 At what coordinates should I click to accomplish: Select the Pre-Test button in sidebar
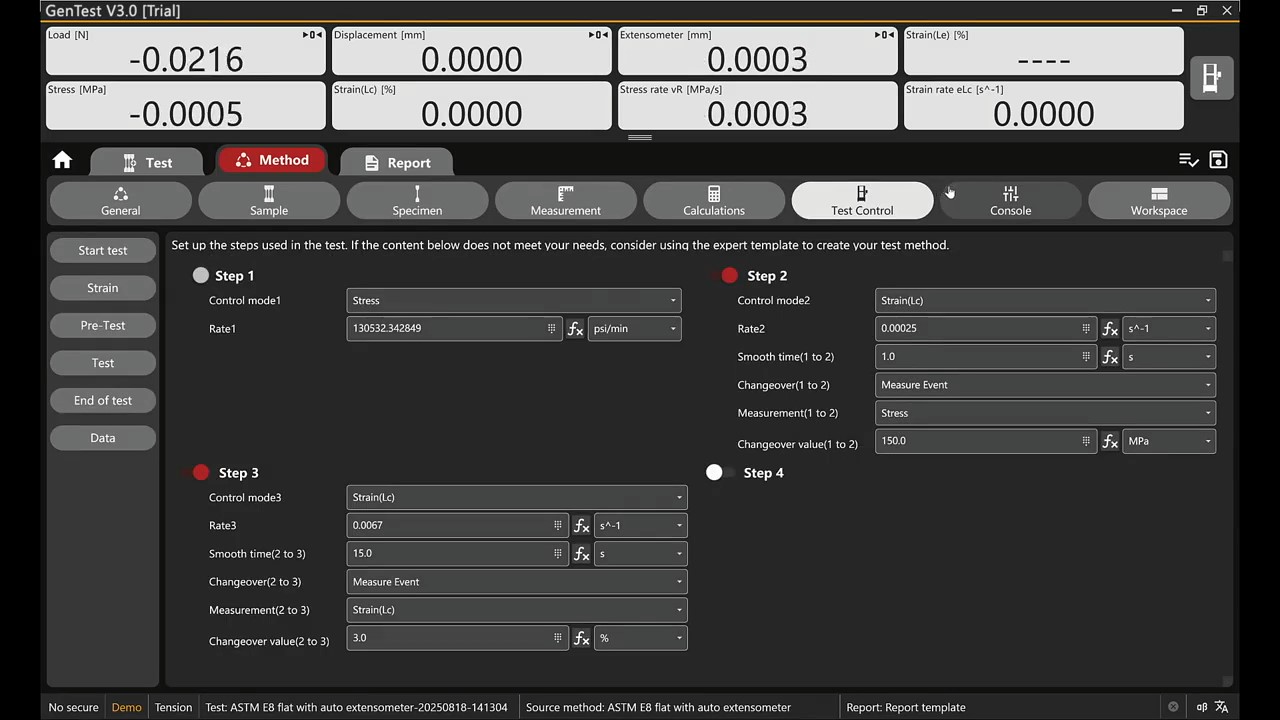click(103, 326)
